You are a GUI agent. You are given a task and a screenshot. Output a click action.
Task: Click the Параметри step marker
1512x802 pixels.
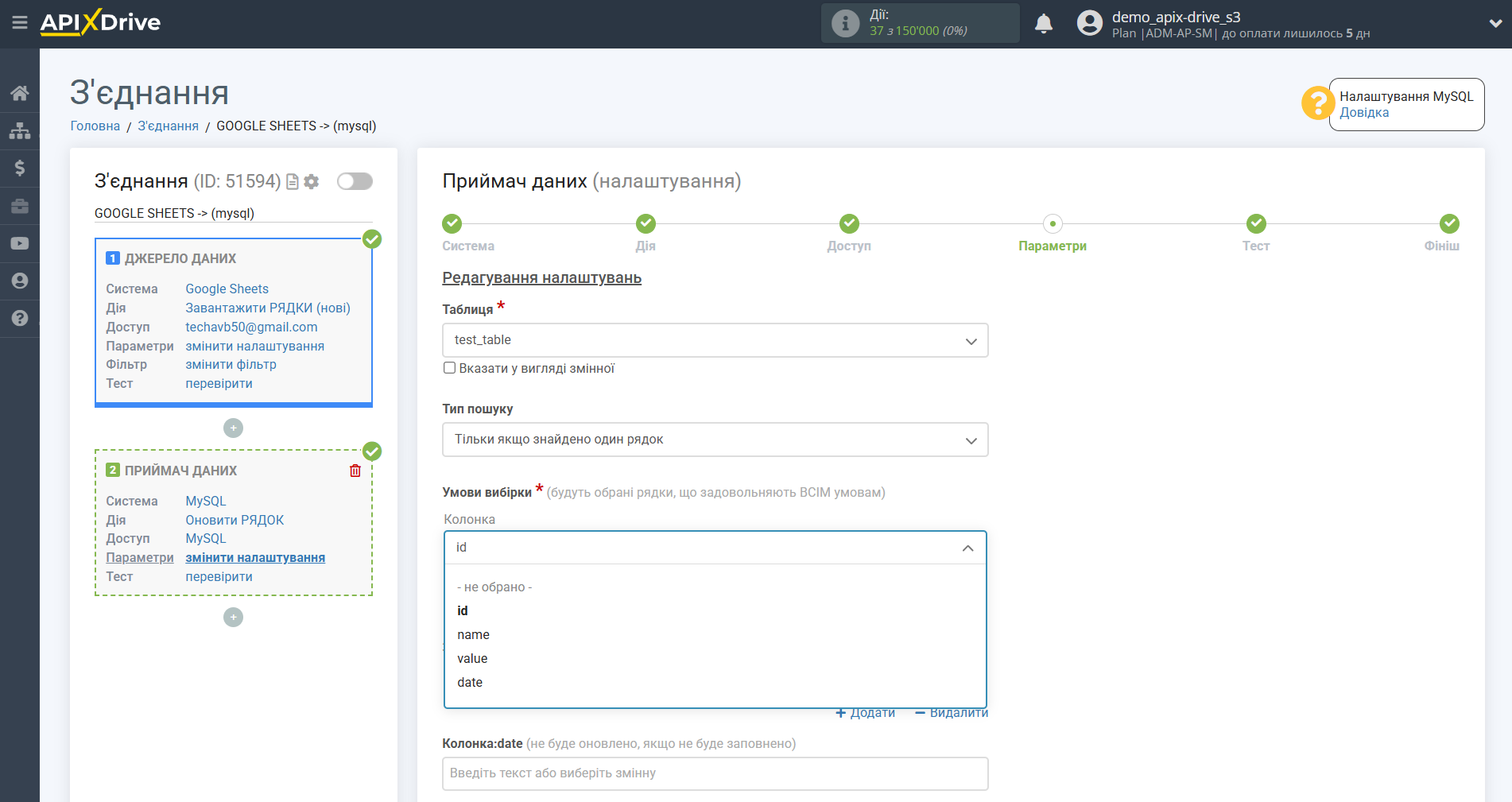click(1053, 223)
